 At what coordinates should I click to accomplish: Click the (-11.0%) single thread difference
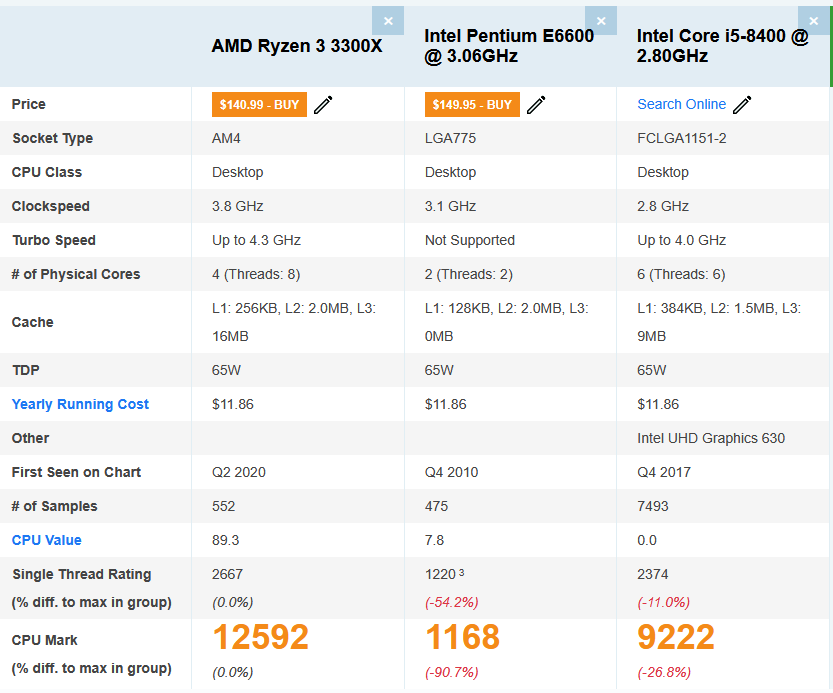(x=664, y=603)
